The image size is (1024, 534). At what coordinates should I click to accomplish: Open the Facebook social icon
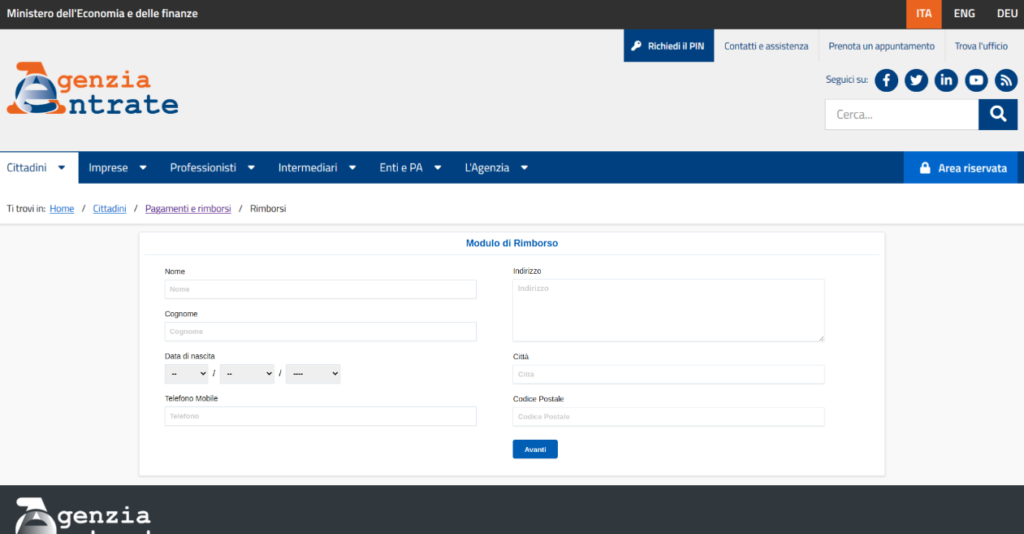(x=886, y=80)
